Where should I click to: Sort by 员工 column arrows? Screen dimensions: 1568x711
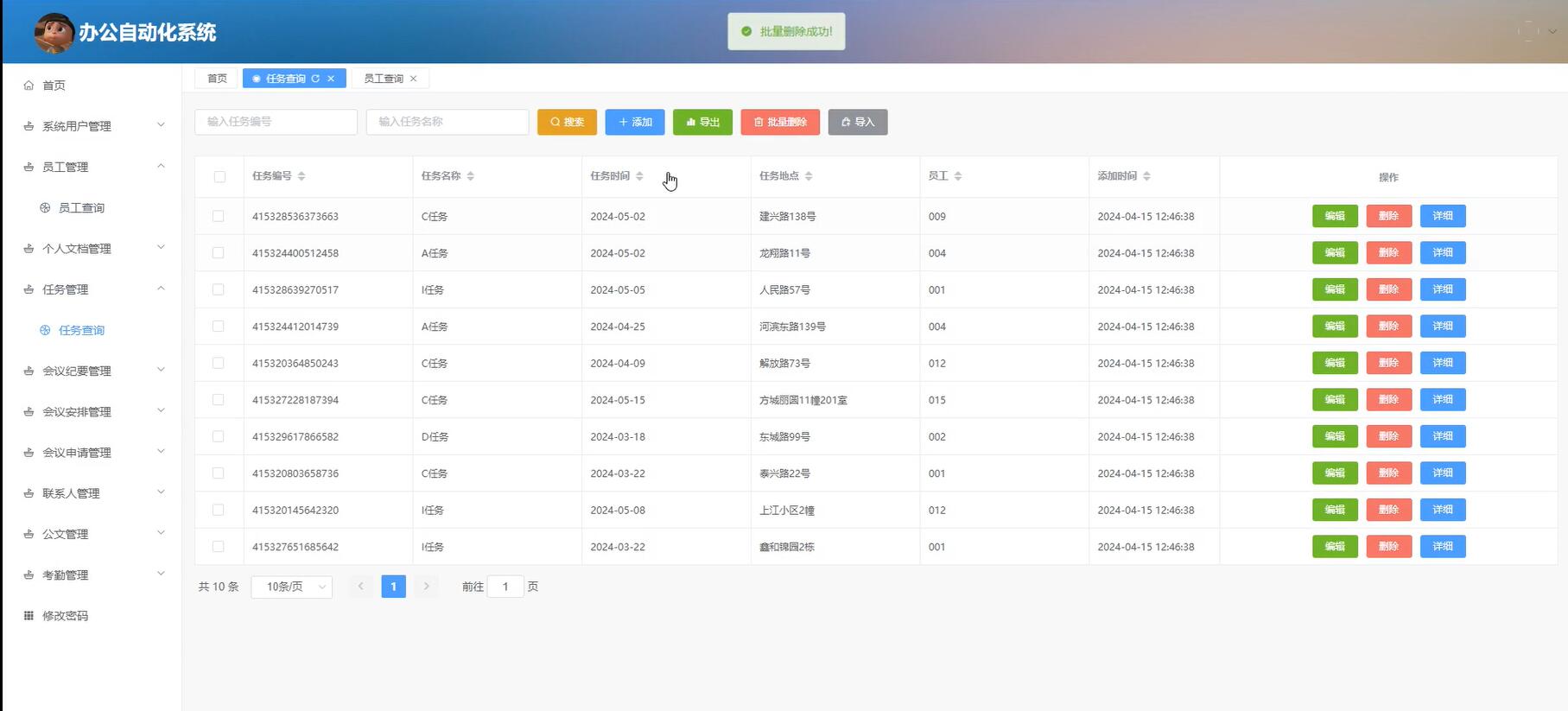pos(958,176)
